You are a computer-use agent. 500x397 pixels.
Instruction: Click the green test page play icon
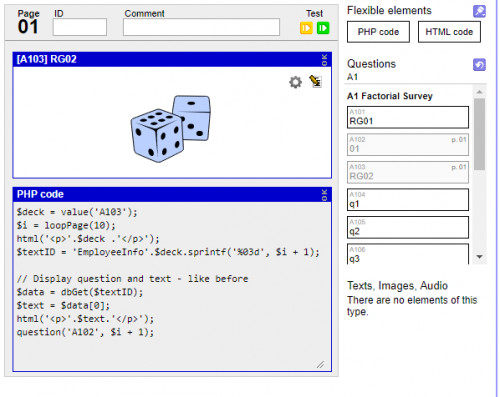(x=323, y=28)
